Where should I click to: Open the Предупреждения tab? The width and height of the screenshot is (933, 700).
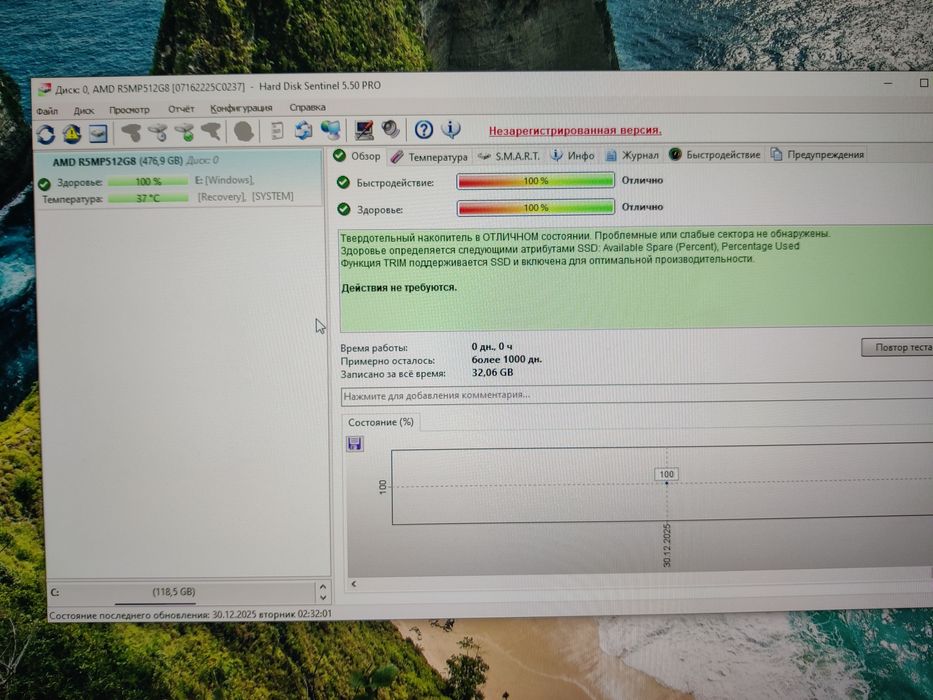pos(817,154)
